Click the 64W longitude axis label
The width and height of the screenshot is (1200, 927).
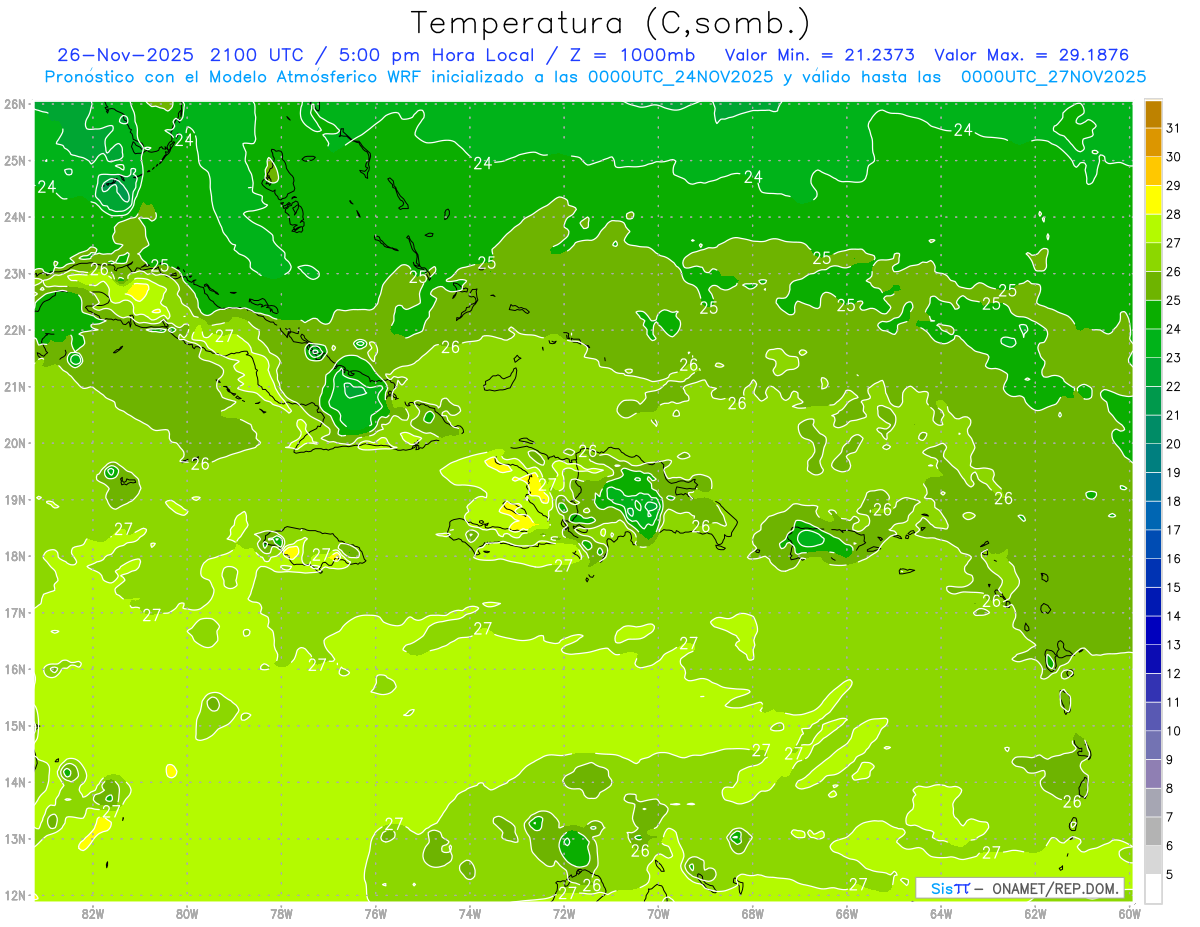941,913
